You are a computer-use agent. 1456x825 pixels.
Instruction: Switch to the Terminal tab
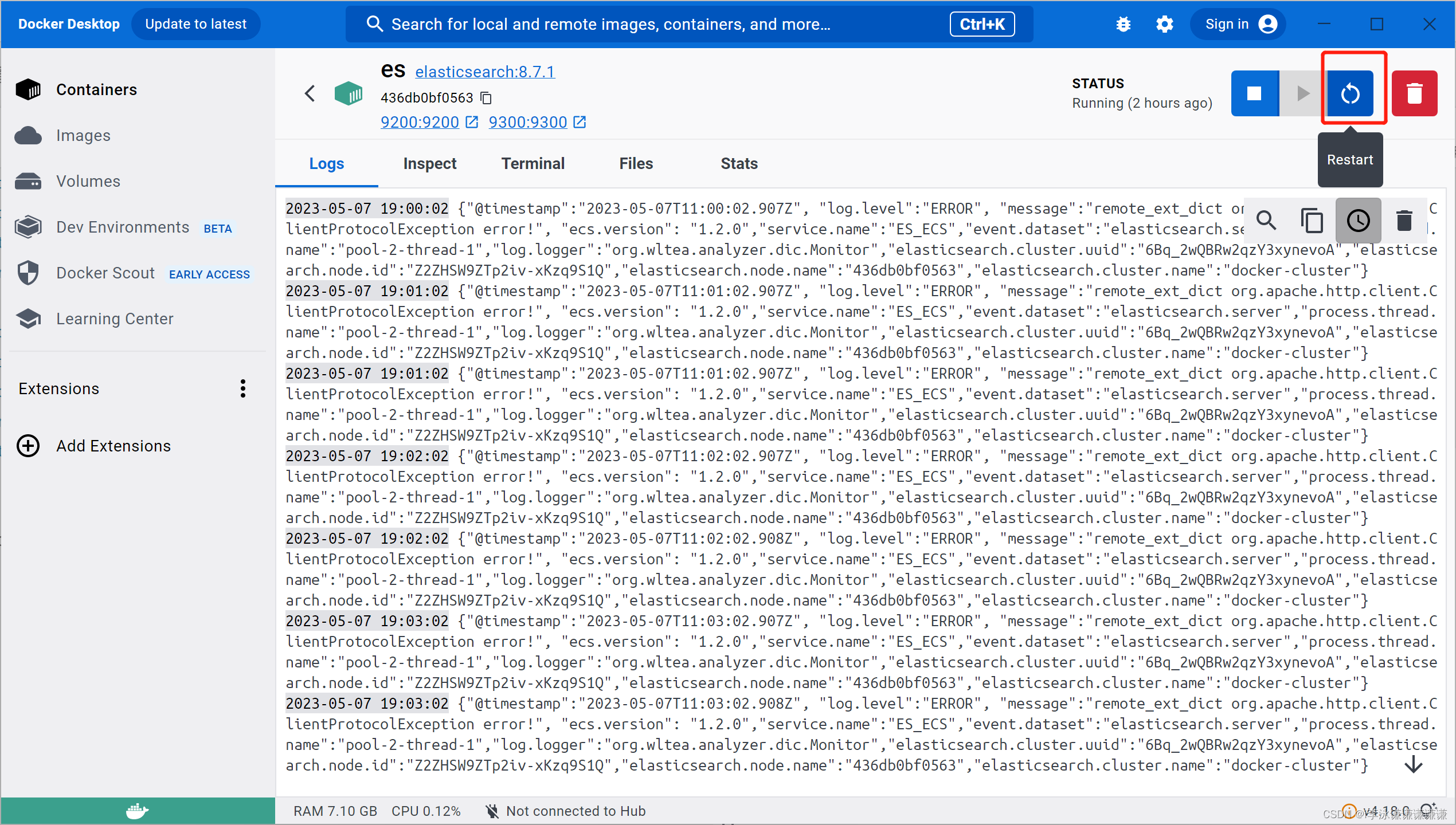533,164
